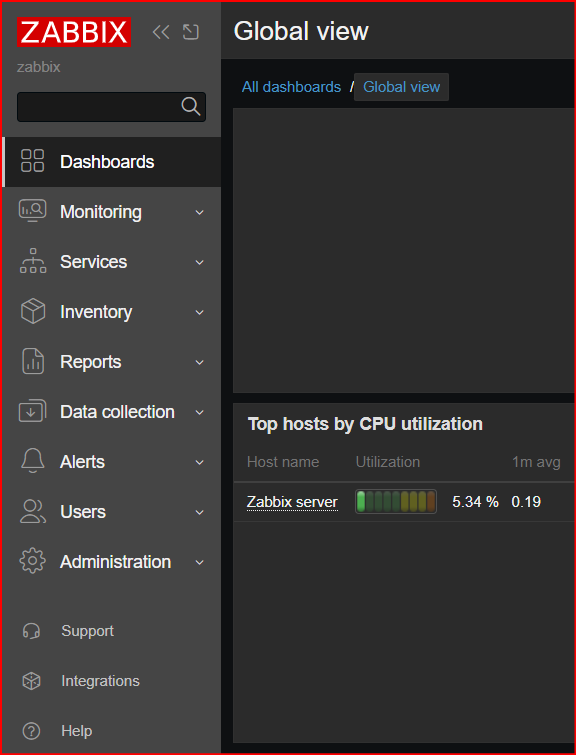The height and width of the screenshot is (755, 576).
Task: Click the Help question mark icon
Action: click(32, 731)
